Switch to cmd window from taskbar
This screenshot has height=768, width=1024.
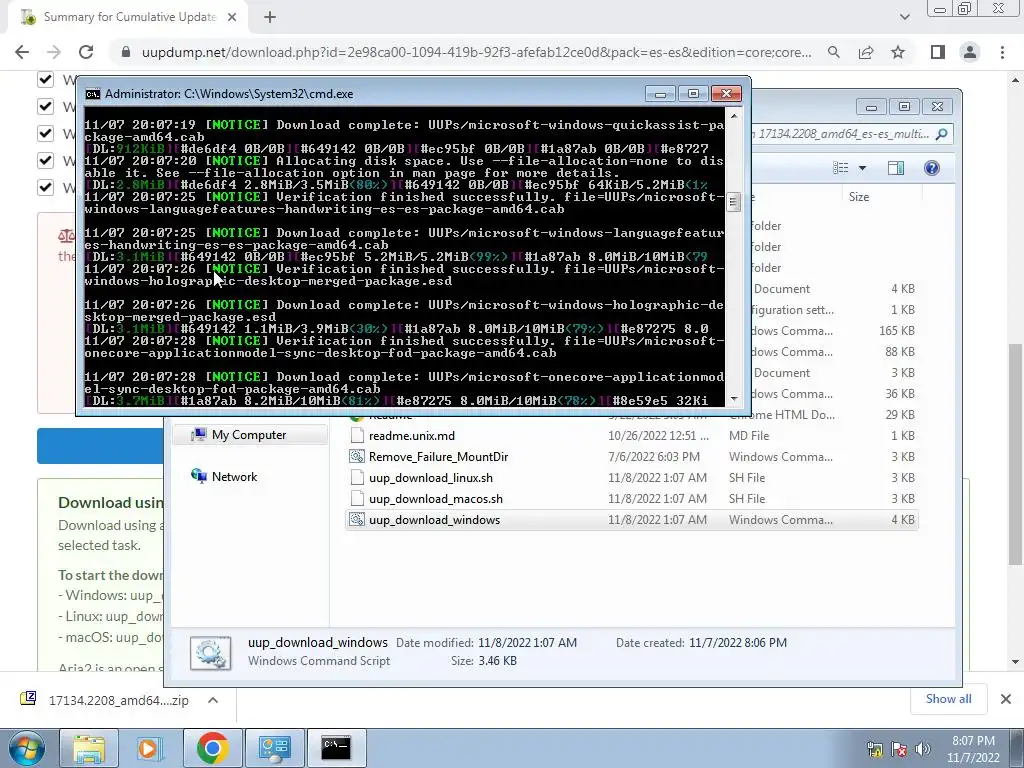336,748
